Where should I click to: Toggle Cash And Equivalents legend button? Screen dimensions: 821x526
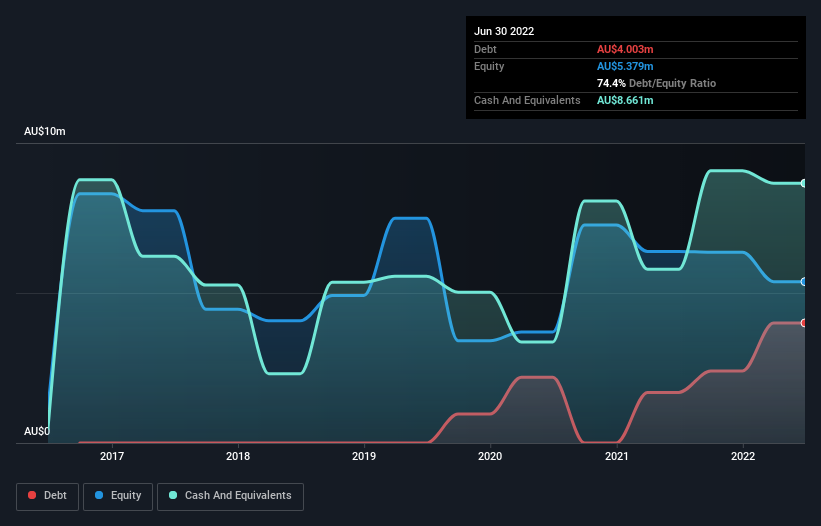tap(230, 496)
